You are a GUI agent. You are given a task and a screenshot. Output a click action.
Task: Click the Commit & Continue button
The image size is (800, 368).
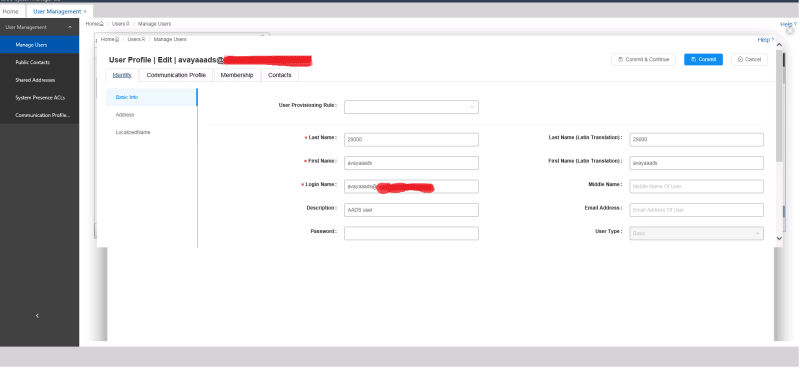(643, 59)
